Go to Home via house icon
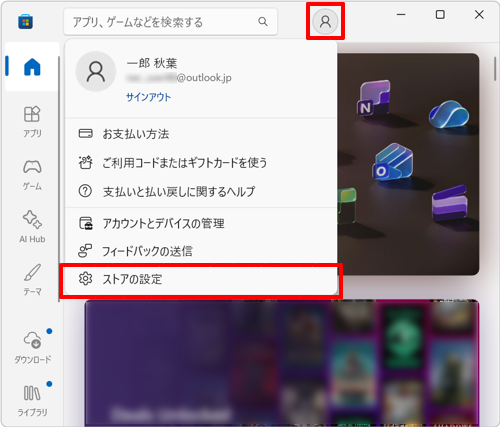The width and height of the screenshot is (500, 427). 32,67
